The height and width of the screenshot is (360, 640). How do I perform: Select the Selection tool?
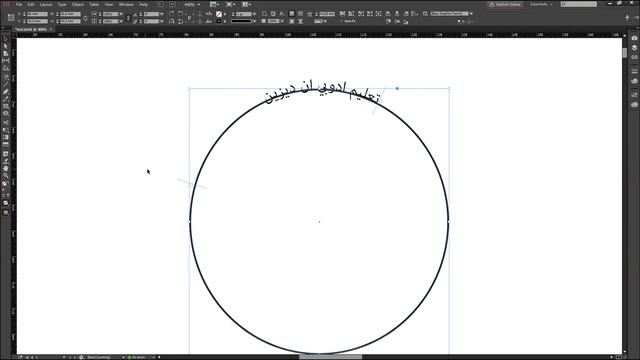click(x=5, y=39)
